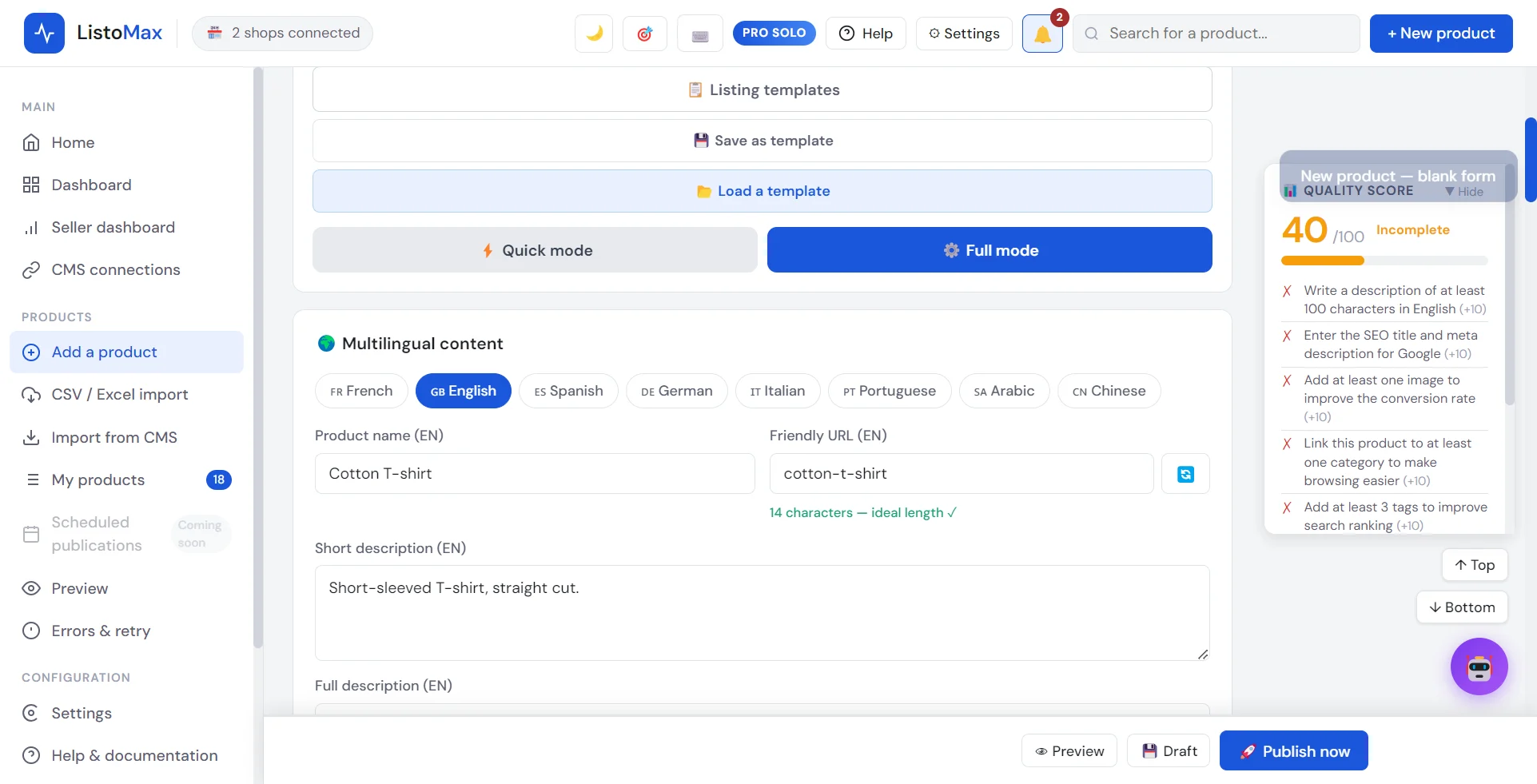Open sidebar Preview page
Screen dimensions: 1537x784
pos(126,588)
